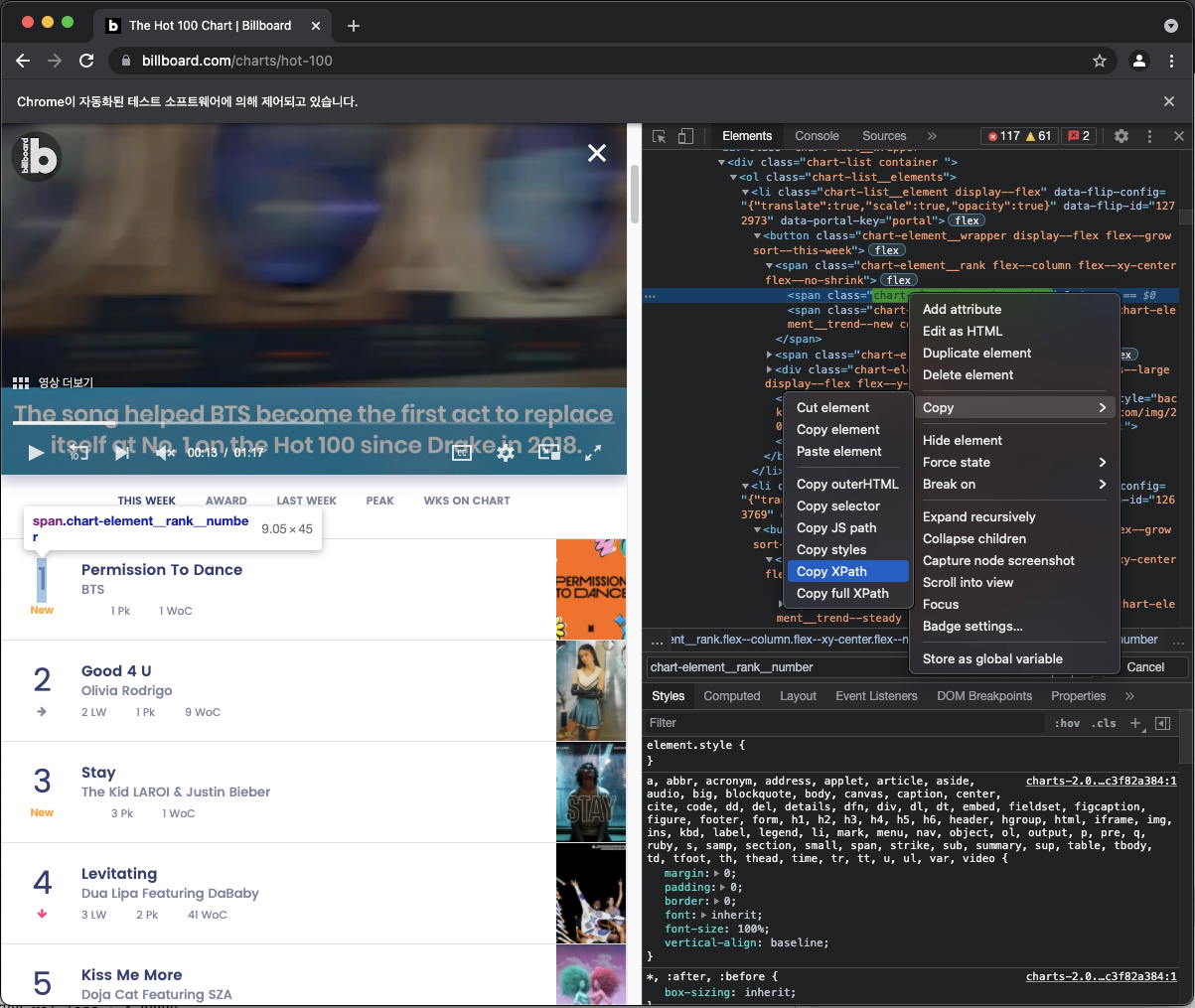Open video player settings gear
This screenshot has width=1195, height=1008.
(506, 453)
